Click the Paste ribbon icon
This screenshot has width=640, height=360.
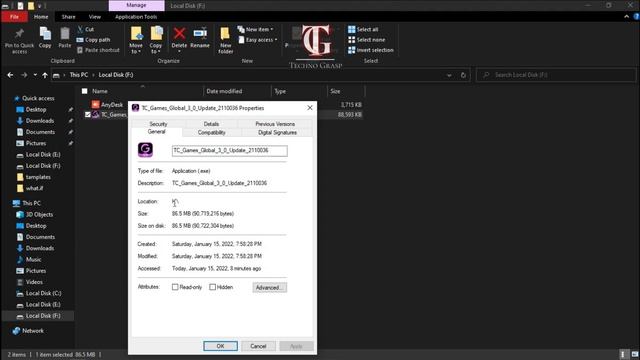pyautogui.click(x=64, y=34)
